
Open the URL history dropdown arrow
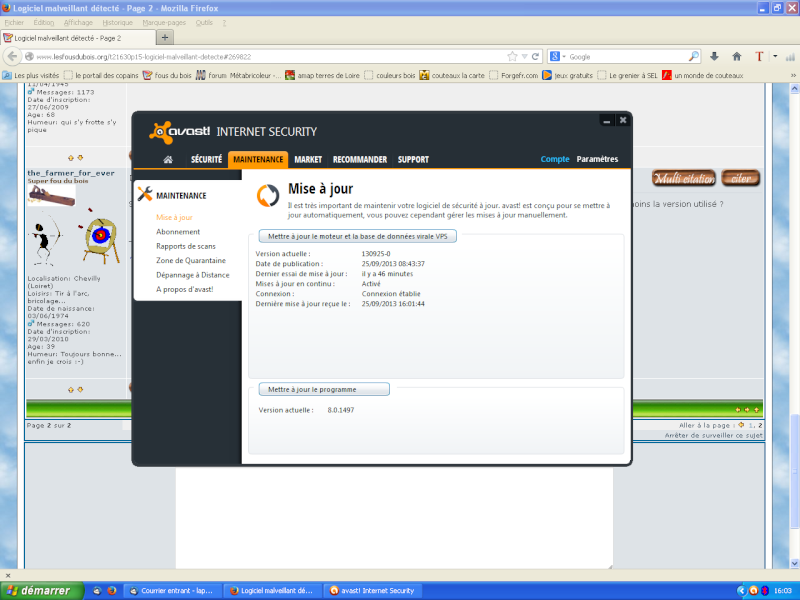(524, 57)
